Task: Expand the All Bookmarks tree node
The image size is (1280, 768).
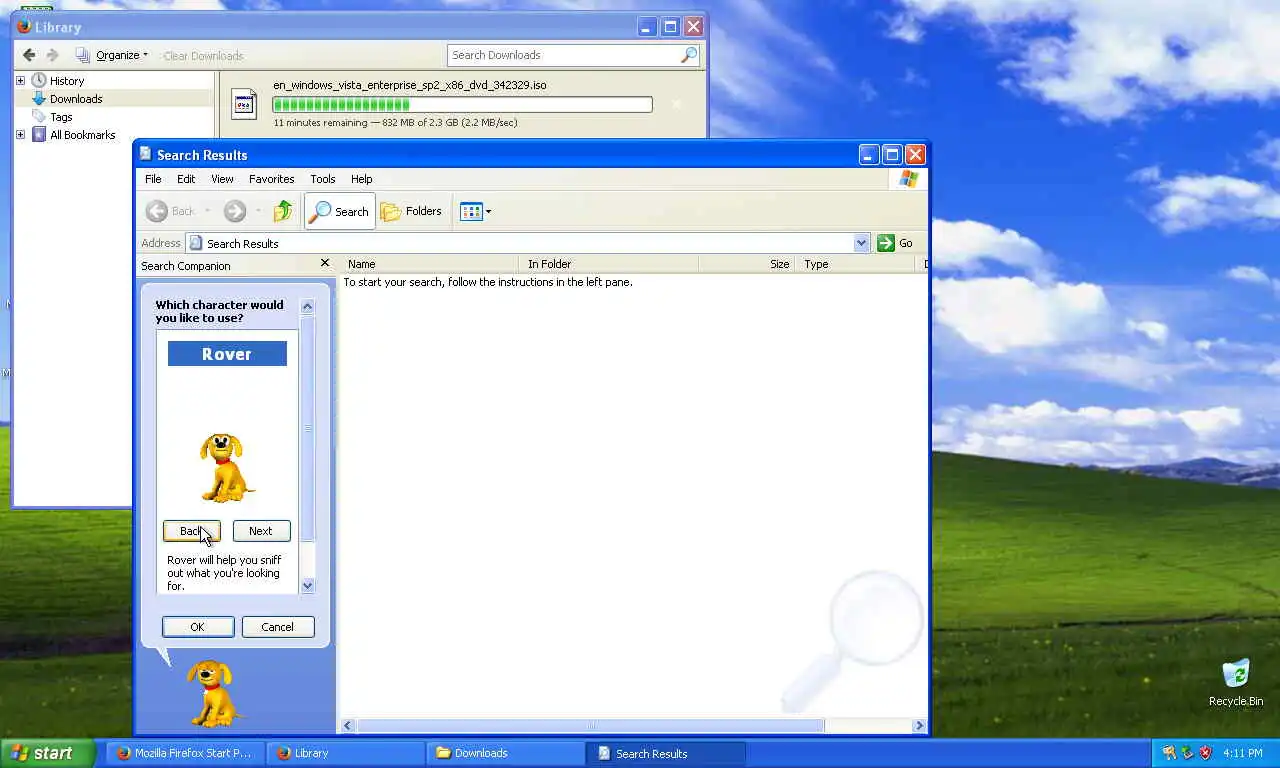Action: (x=20, y=134)
